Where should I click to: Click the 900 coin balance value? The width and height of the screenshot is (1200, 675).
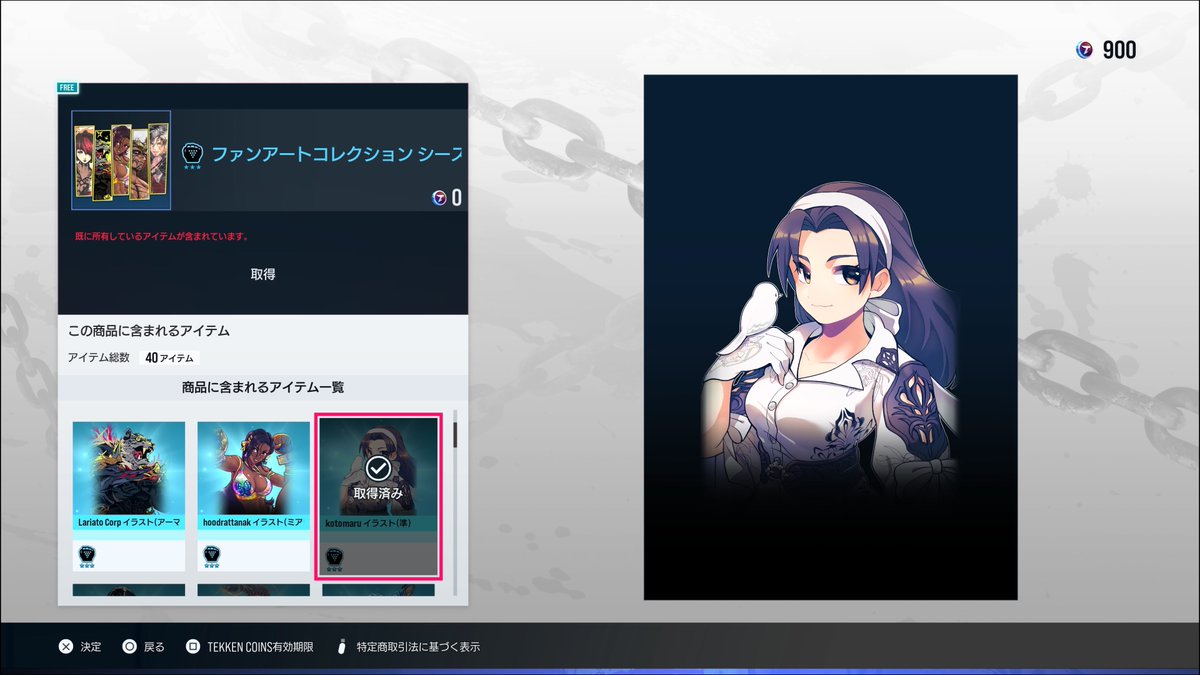(x=1119, y=50)
